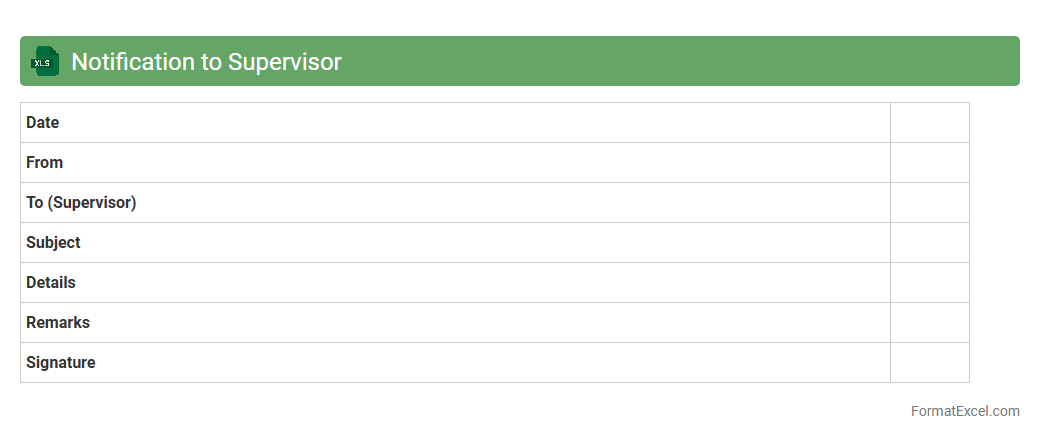This screenshot has height=440, width=1040.
Task: Click empty value cell beside To (Supervisor)
Action: click(929, 203)
